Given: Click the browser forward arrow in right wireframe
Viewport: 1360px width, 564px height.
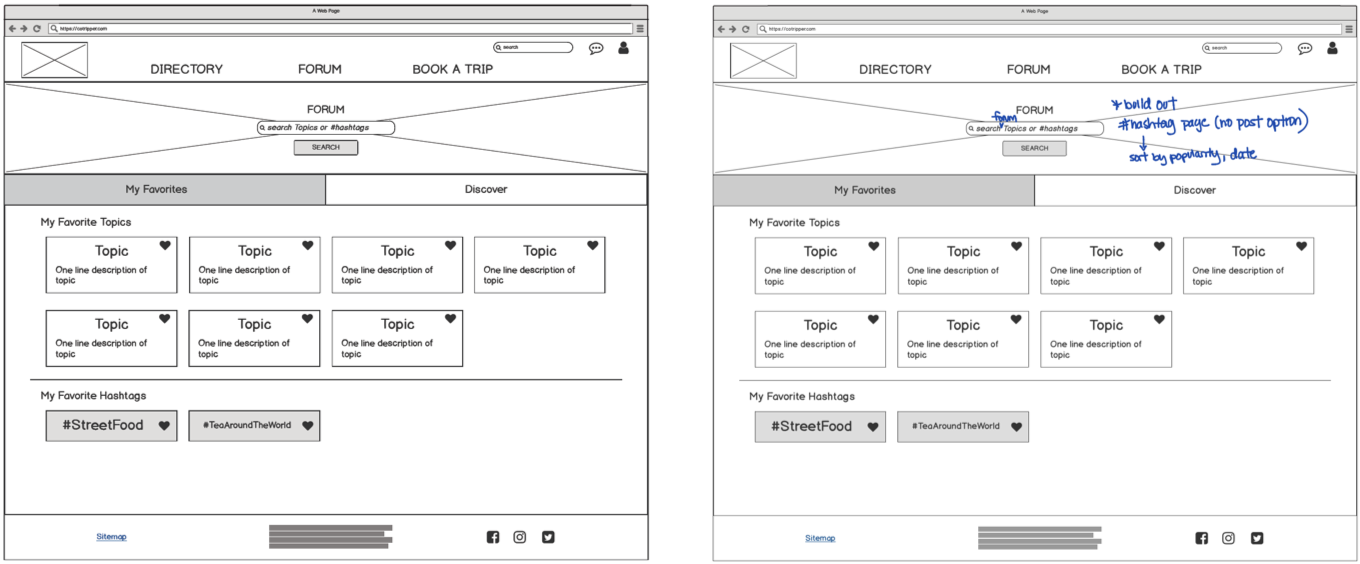Looking at the screenshot, I should click(733, 29).
